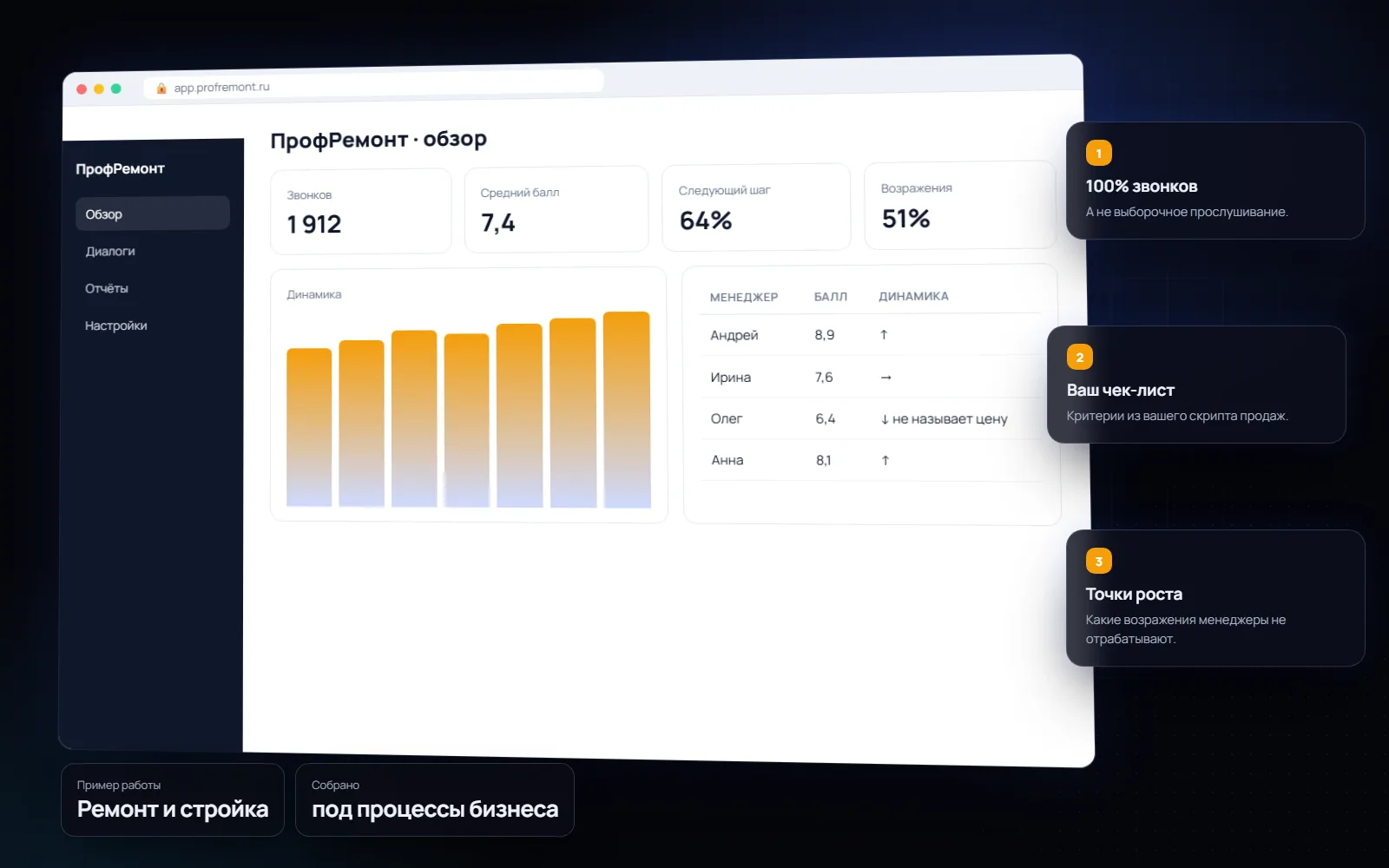Select the Следующий шаг 64% card
Viewport: 1389px width, 868px height.
coord(756,207)
